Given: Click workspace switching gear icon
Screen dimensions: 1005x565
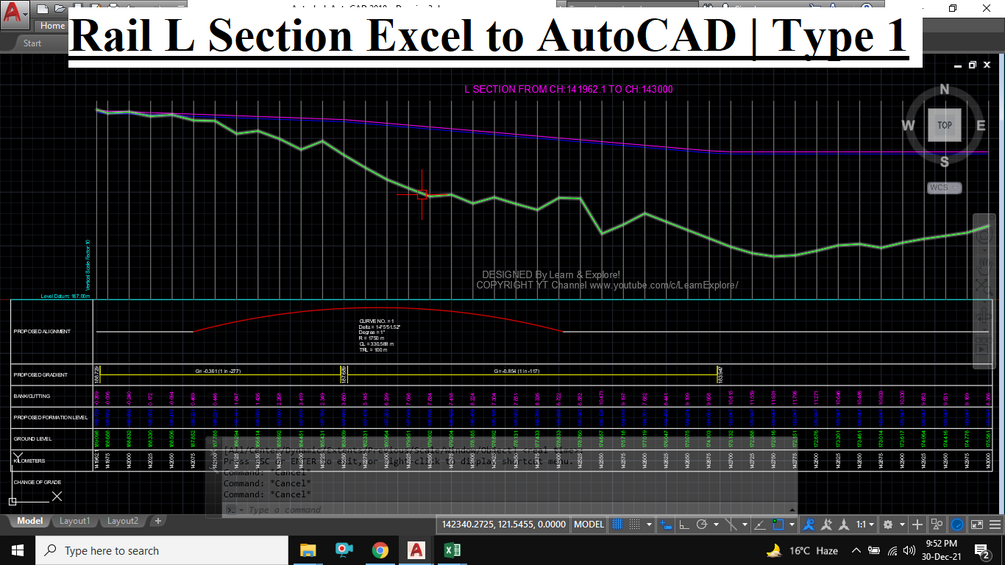Looking at the screenshot, I should [x=888, y=524].
